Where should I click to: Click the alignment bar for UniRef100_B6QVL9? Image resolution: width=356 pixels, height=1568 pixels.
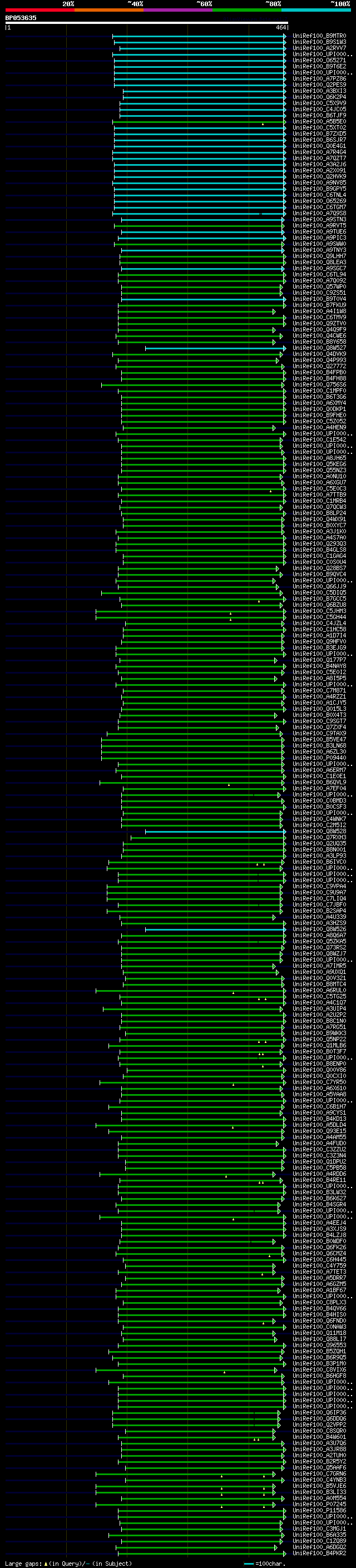pos(192,783)
